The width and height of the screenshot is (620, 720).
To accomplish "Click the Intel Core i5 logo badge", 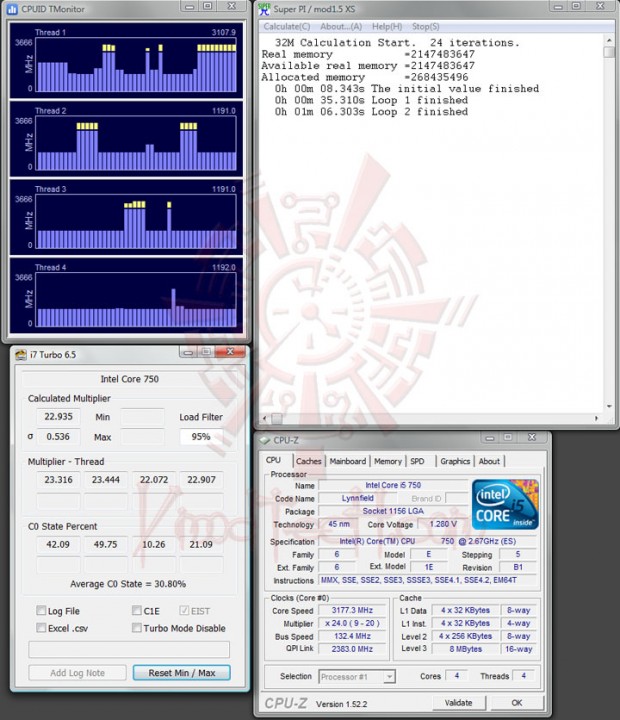I will point(505,504).
